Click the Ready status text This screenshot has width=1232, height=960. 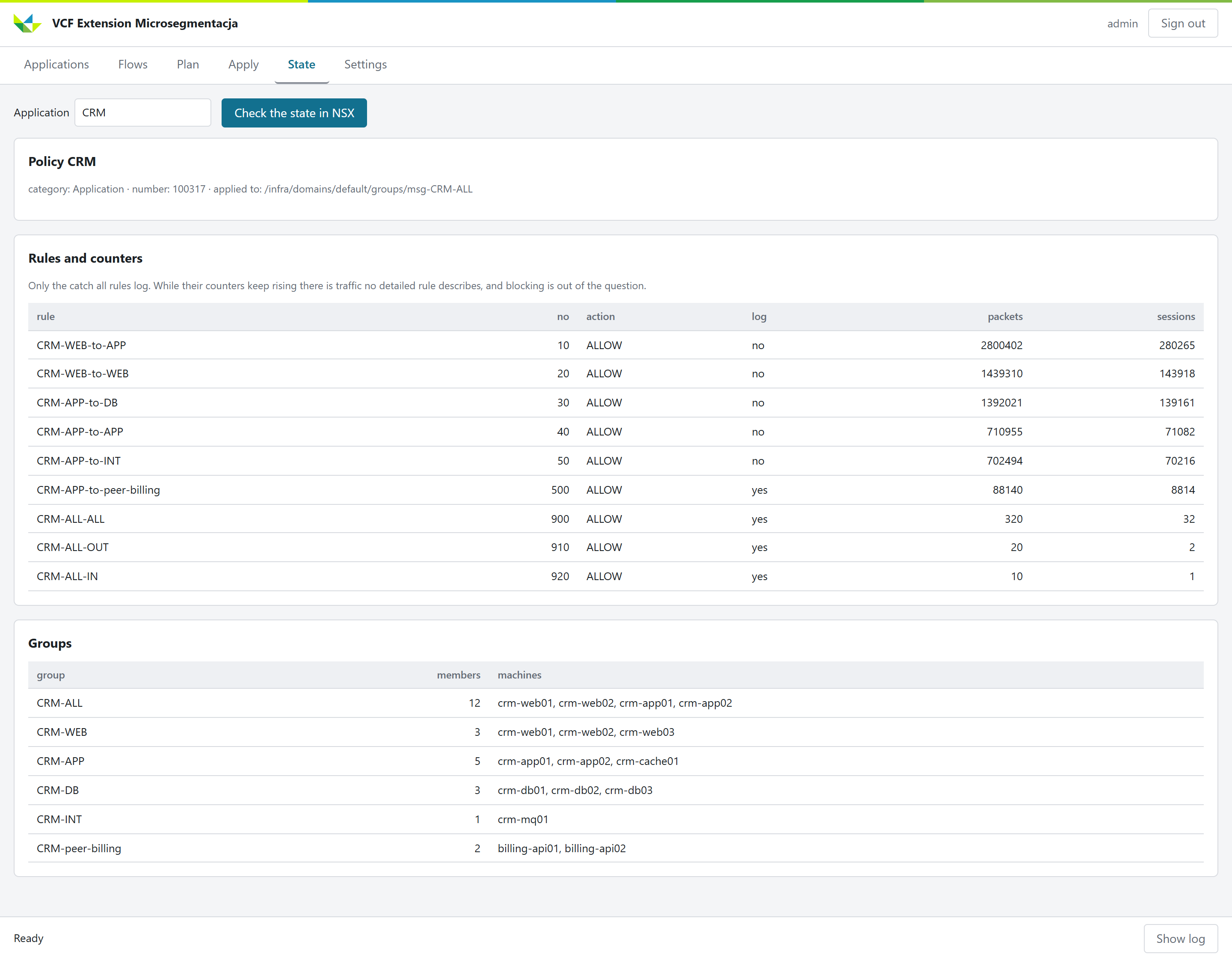29,939
